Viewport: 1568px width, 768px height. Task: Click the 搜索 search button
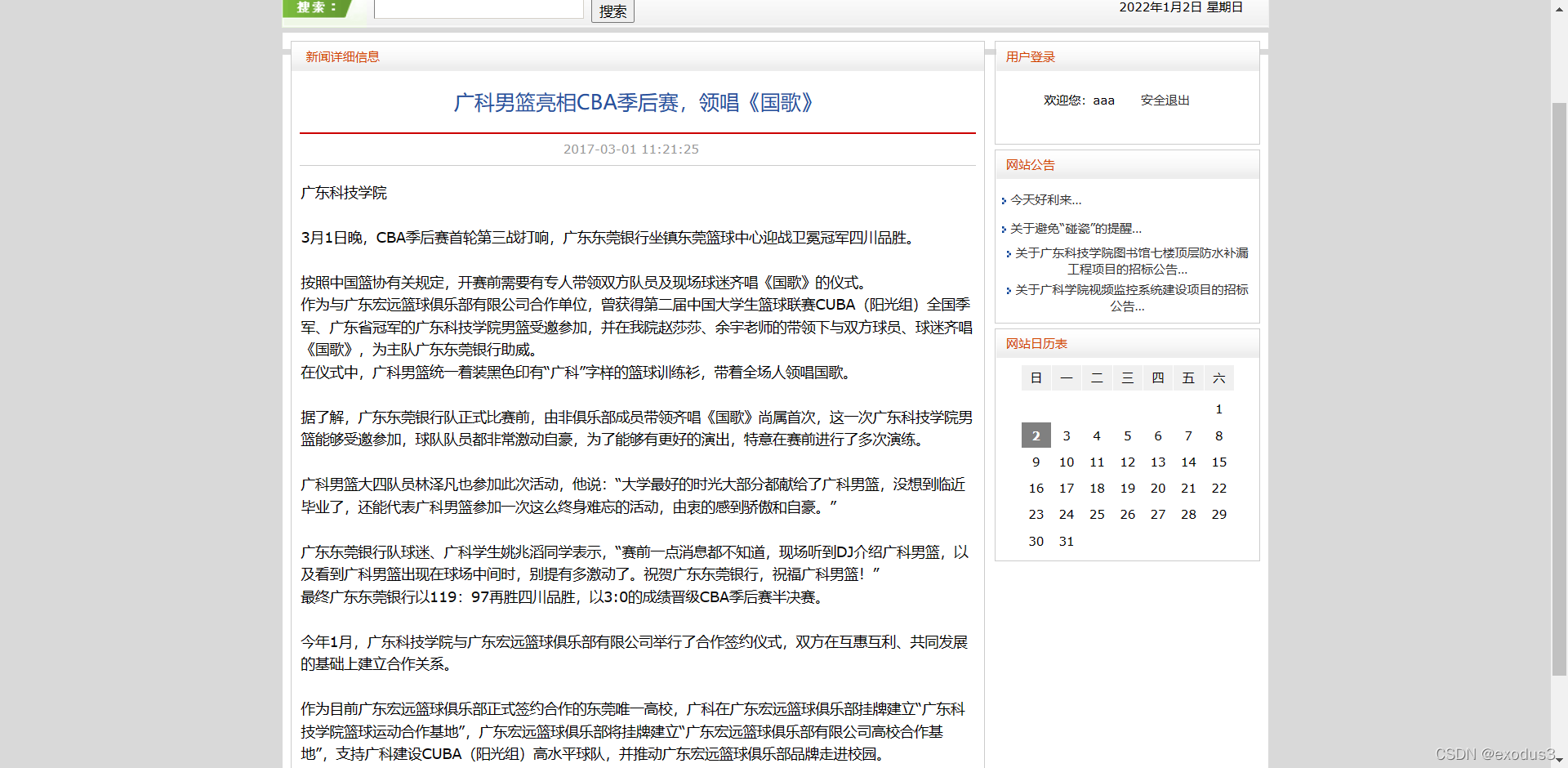(612, 11)
